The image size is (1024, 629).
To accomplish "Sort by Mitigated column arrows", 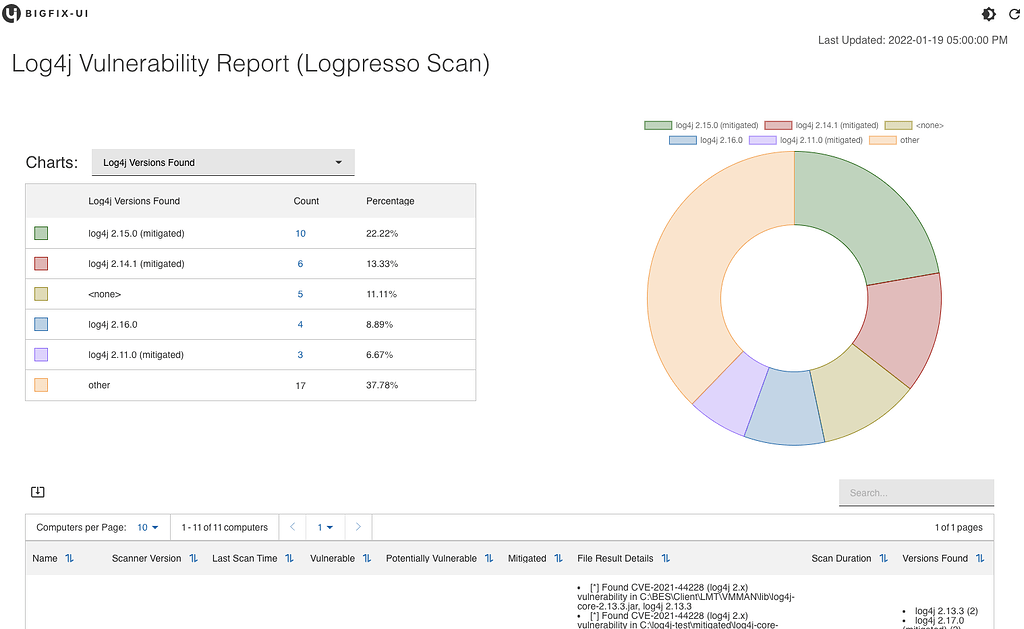I will [x=558, y=558].
